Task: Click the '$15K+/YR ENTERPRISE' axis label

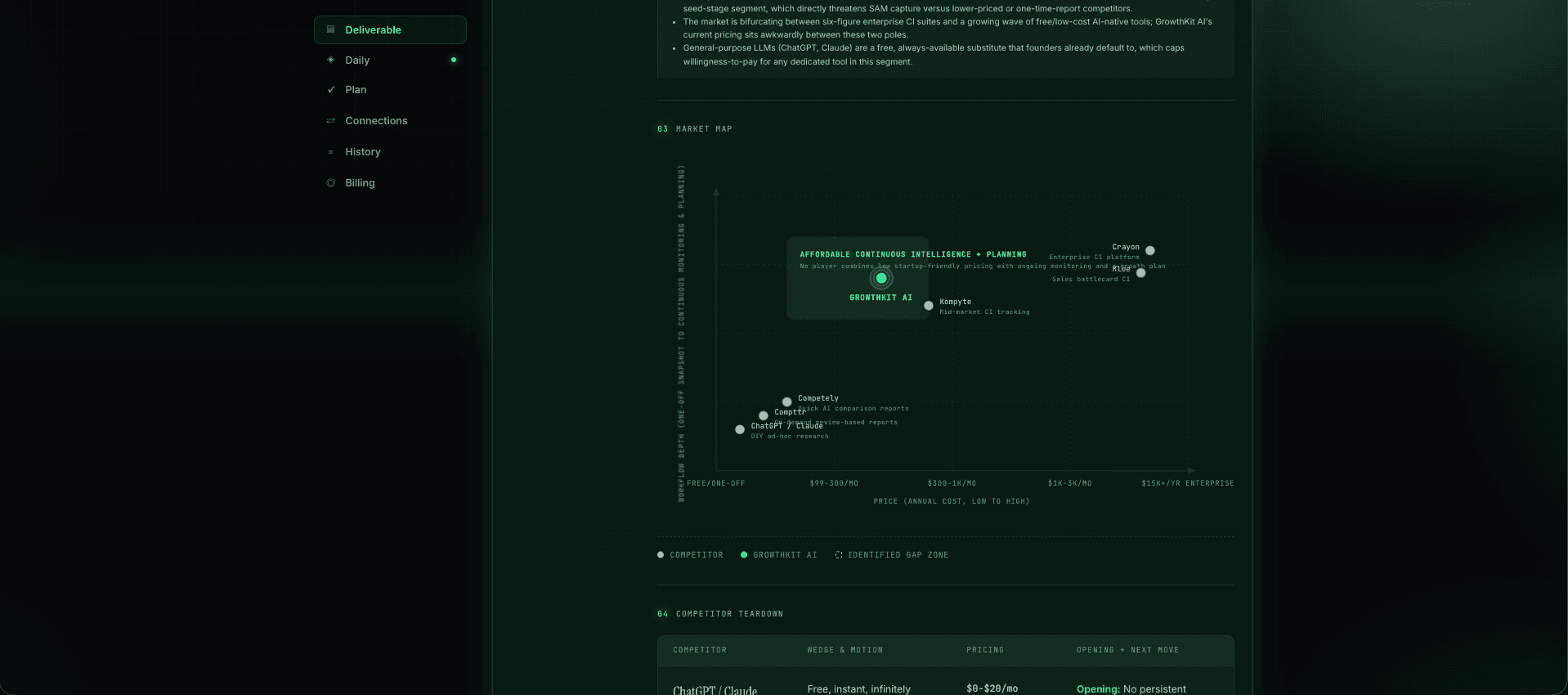Action: tap(1188, 483)
